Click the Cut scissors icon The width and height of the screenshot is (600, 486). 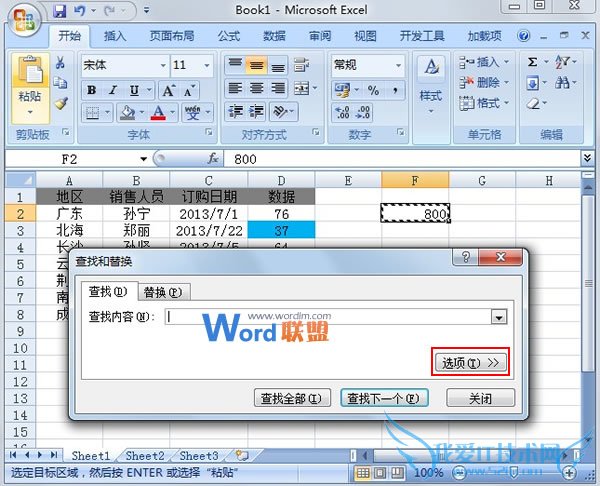coord(60,63)
